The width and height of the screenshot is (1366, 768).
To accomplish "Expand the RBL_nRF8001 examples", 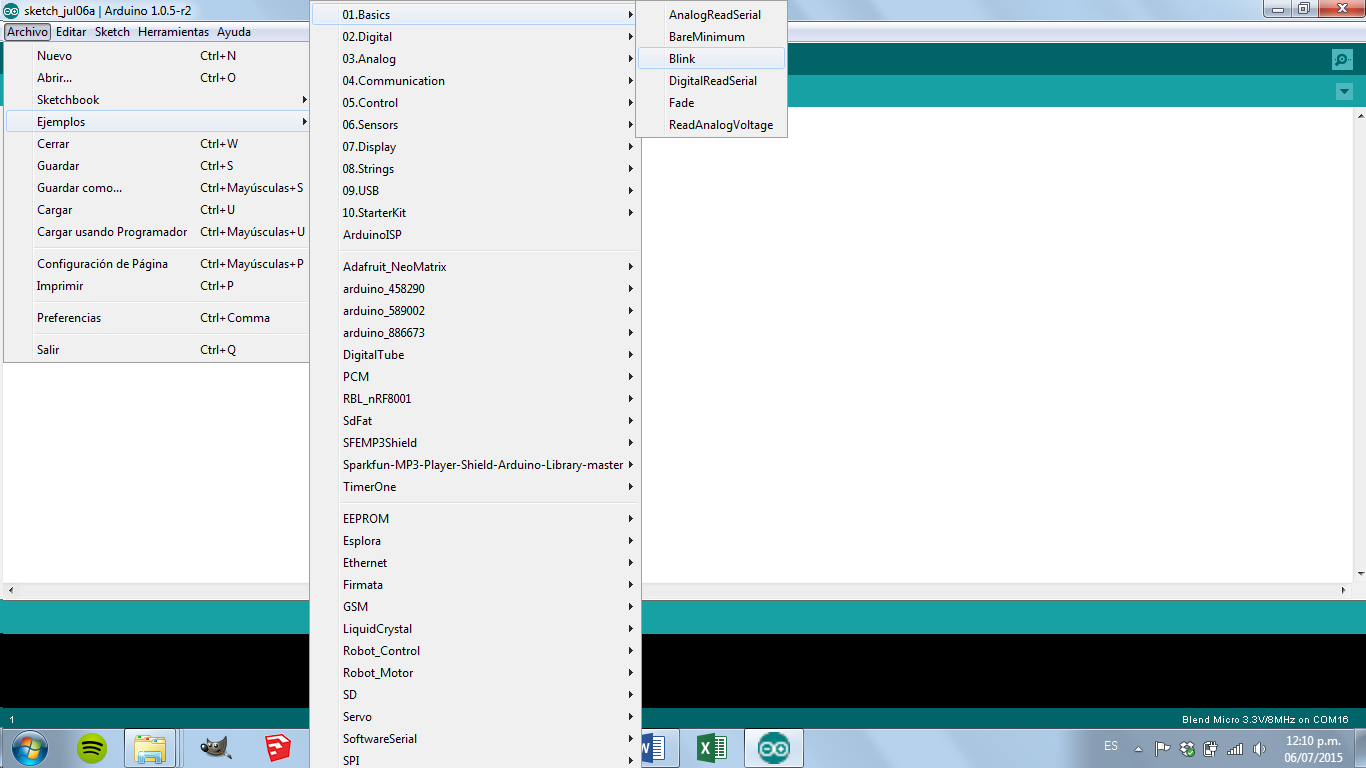I will [475, 399].
